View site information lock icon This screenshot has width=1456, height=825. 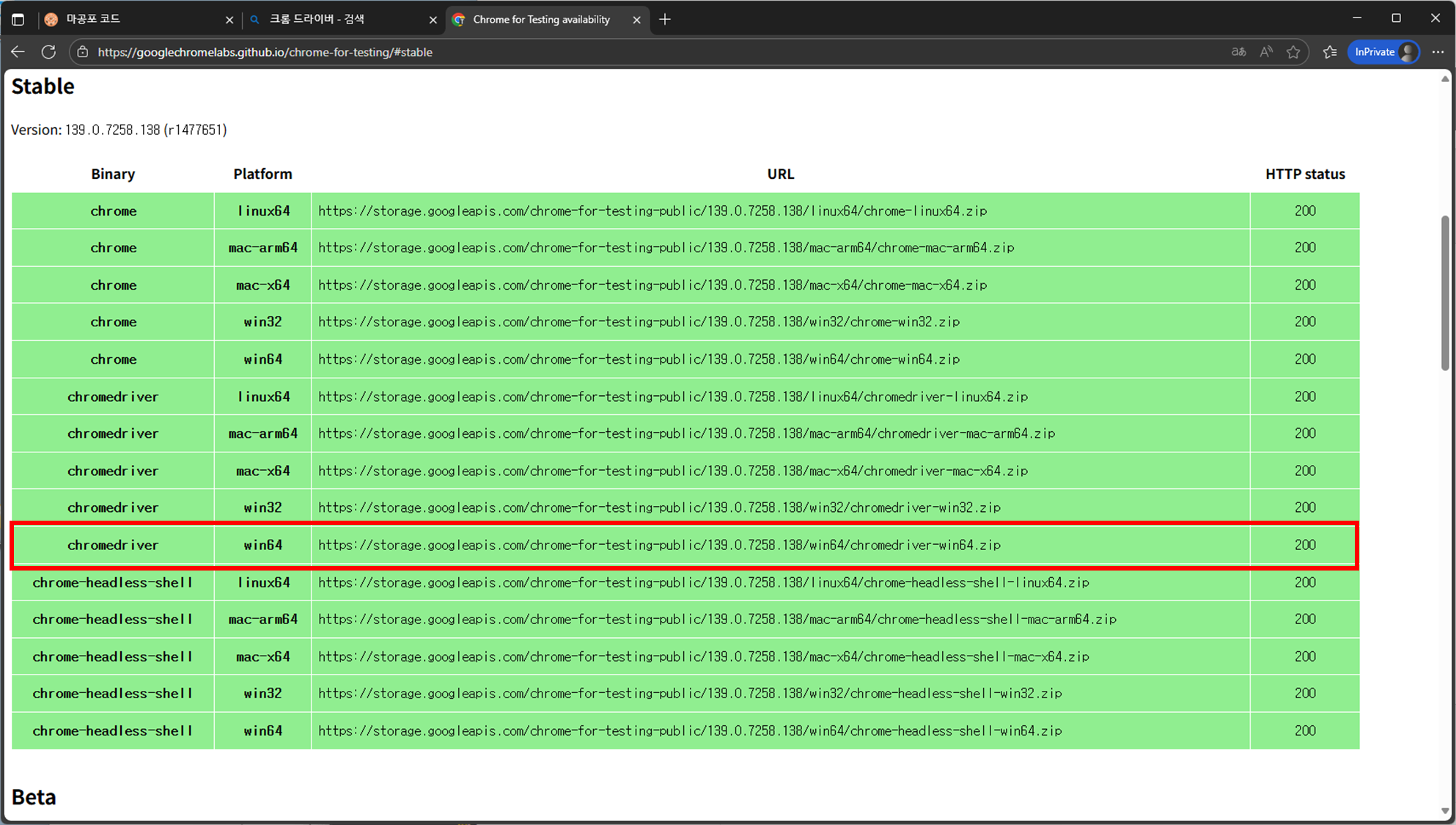[x=83, y=52]
